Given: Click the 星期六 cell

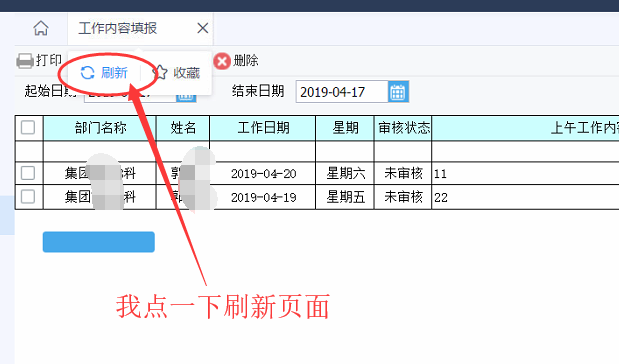Looking at the screenshot, I should click(345, 173).
